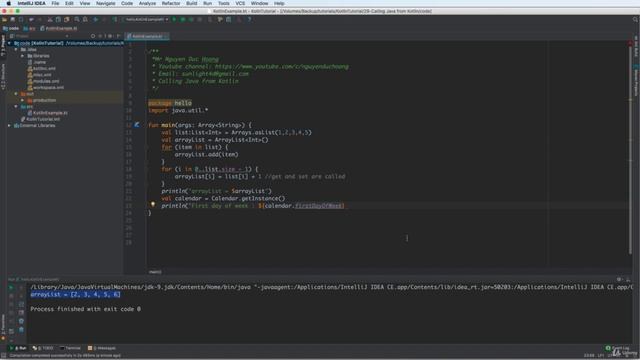Toggle the Structure side tool window button
Screen dimensions: 640x360
pyautogui.click(x=3, y=76)
